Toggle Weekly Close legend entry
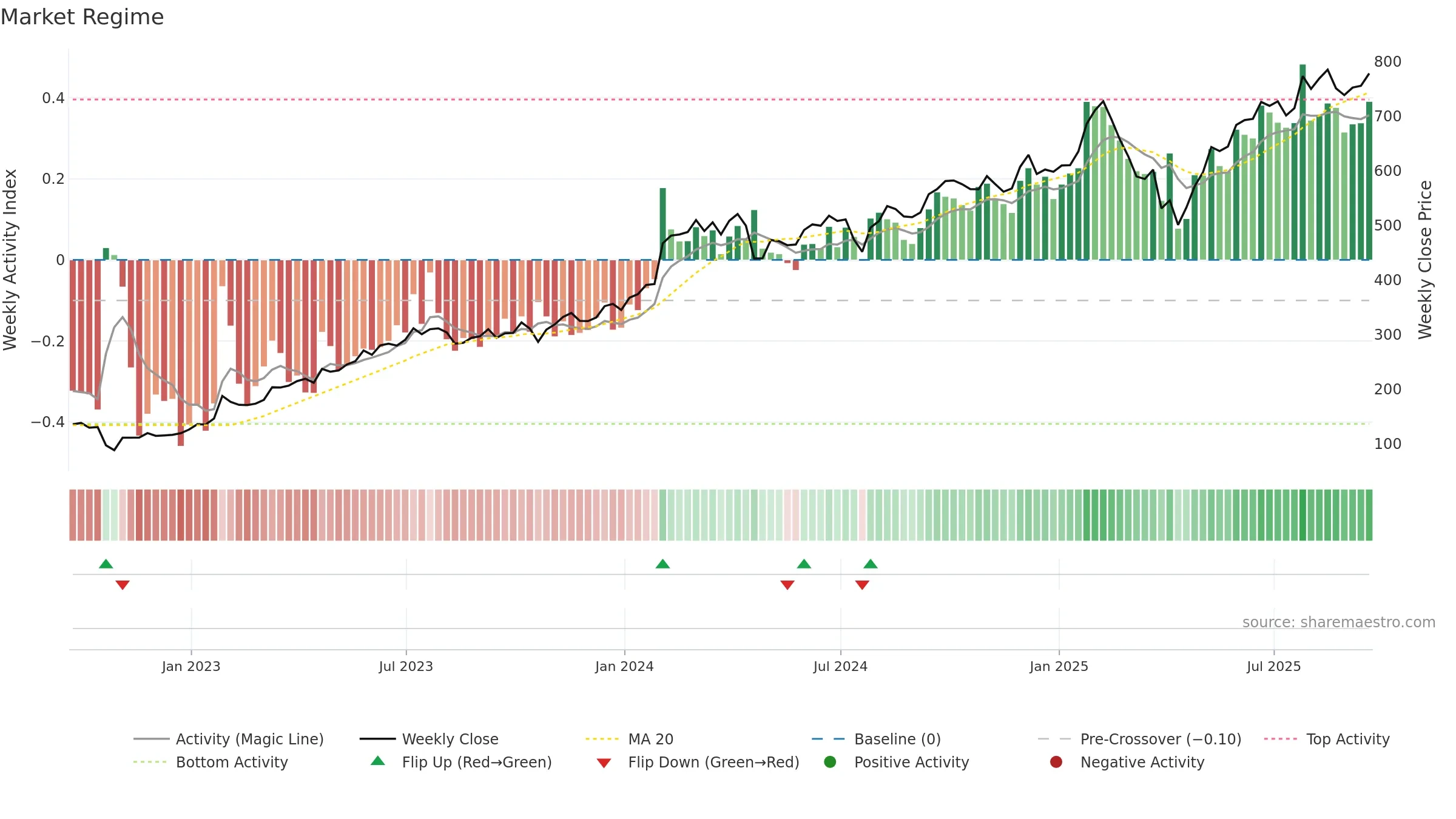Screen dimensions: 1456x819 [x=429, y=739]
